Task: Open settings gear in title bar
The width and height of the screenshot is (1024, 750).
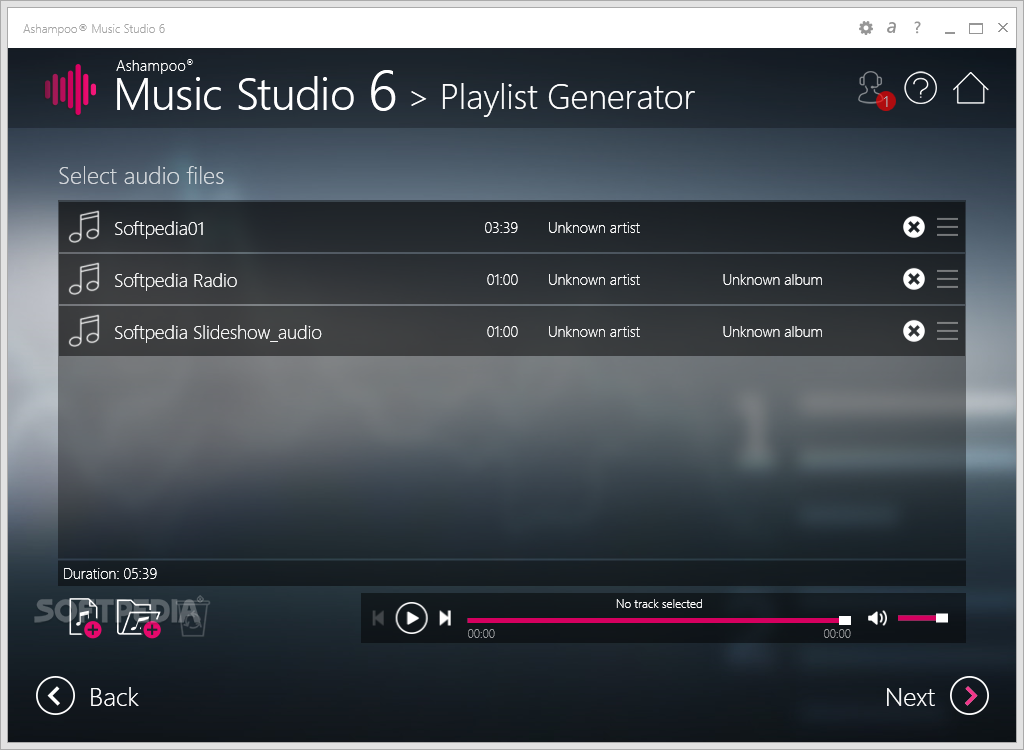Action: tap(865, 28)
